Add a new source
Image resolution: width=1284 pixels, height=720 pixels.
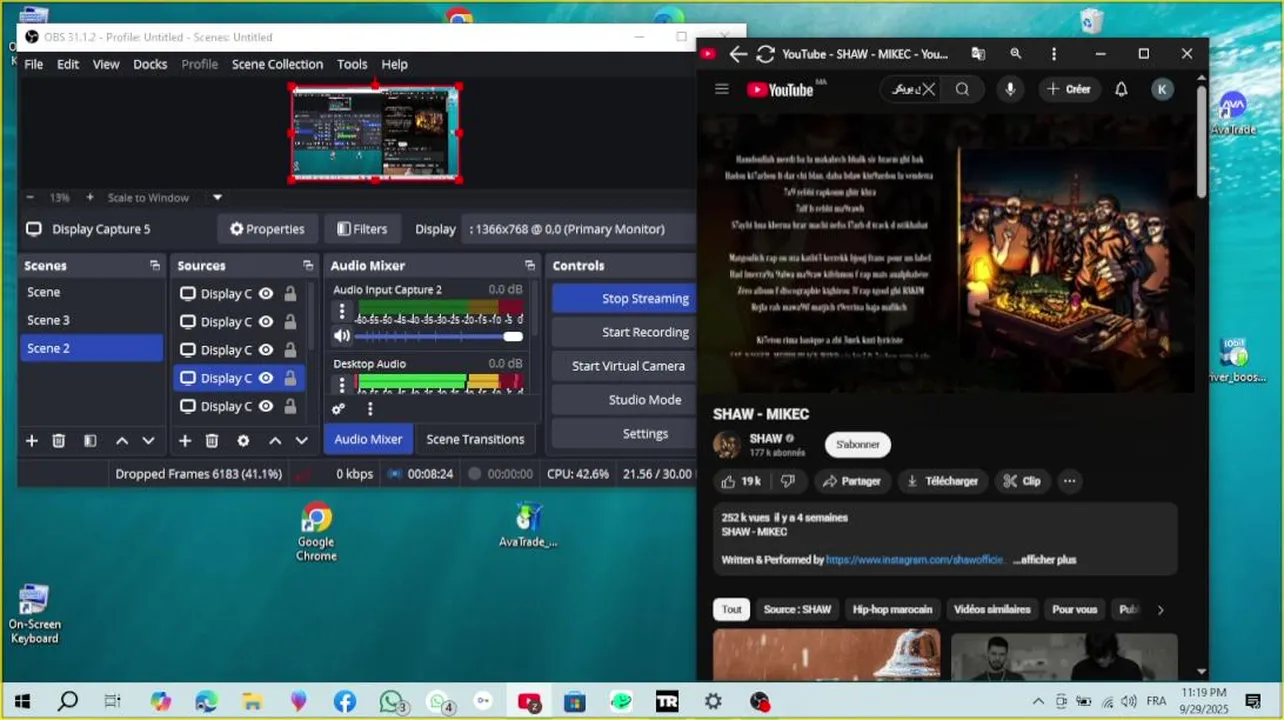tap(185, 441)
